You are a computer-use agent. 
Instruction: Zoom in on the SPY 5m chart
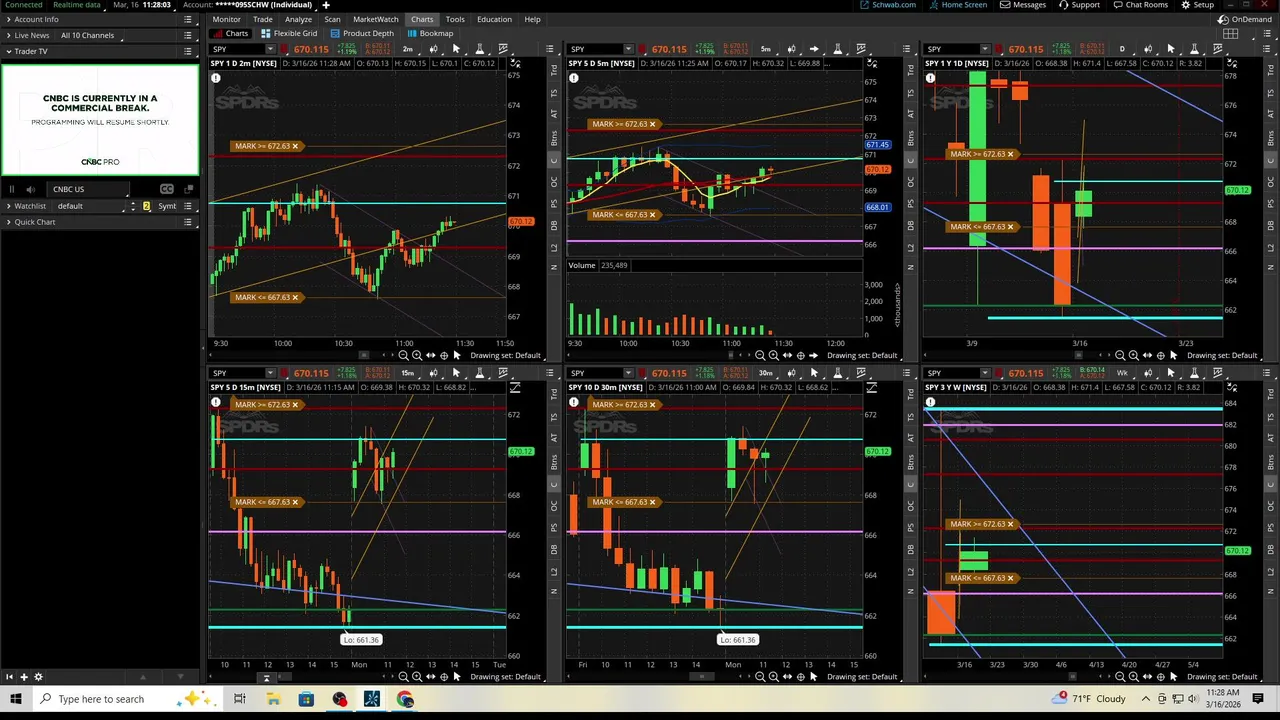[773, 355]
